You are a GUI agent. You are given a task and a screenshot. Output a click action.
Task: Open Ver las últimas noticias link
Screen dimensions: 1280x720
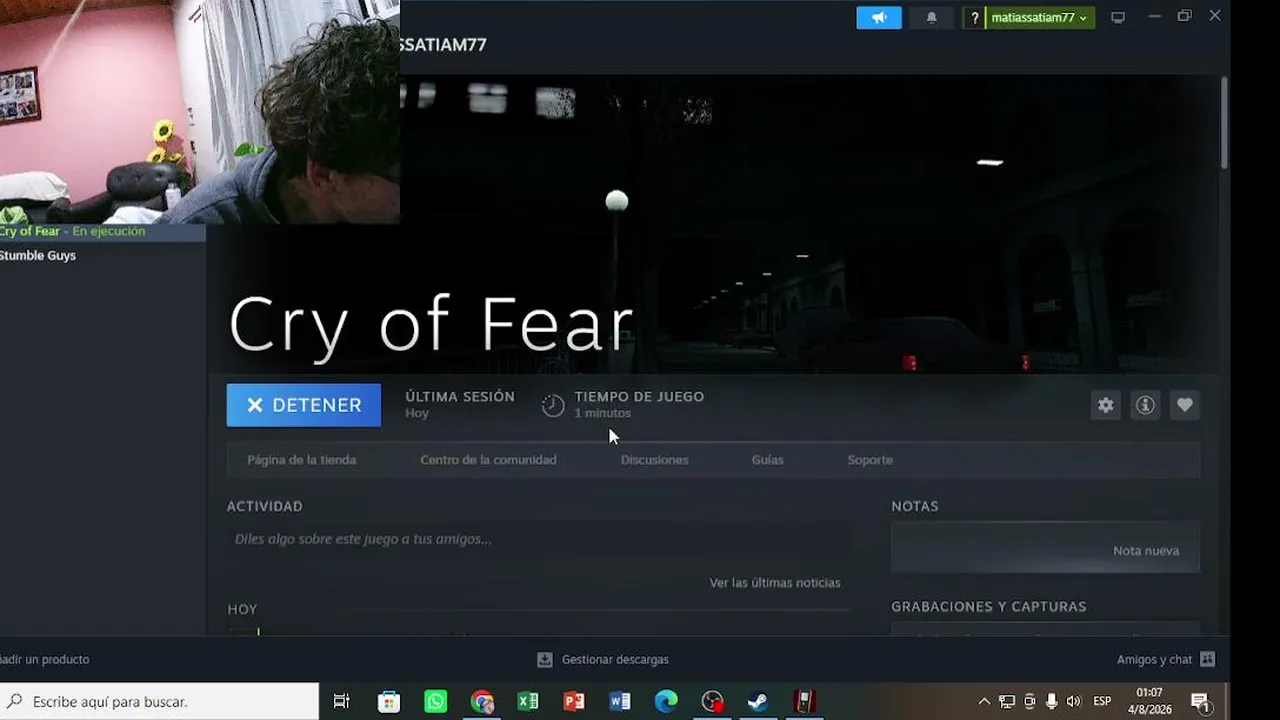[x=775, y=583]
